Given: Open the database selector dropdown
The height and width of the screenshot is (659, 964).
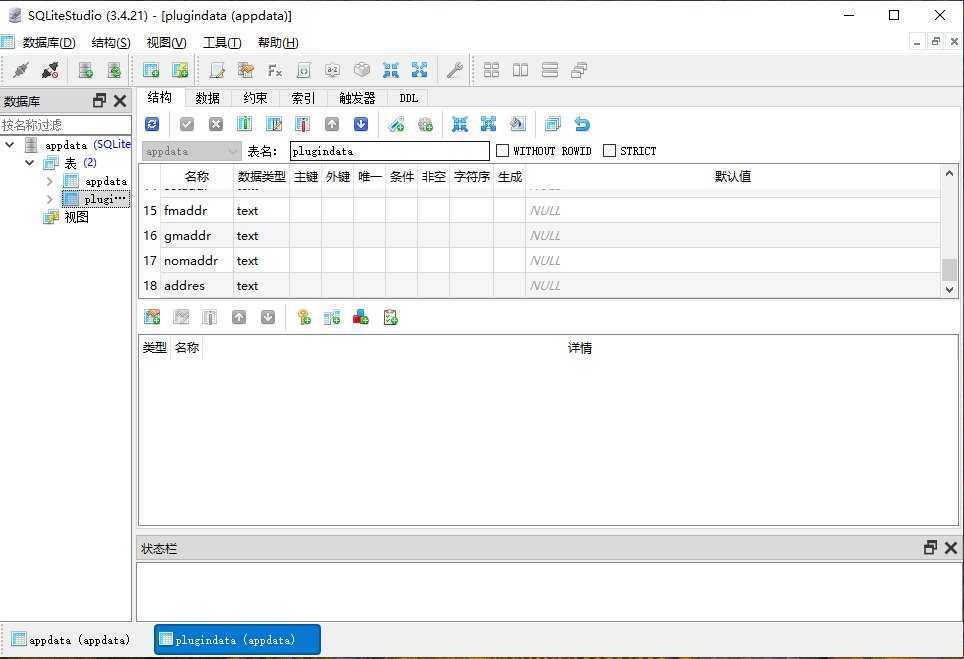Looking at the screenshot, I should [233, 150].
